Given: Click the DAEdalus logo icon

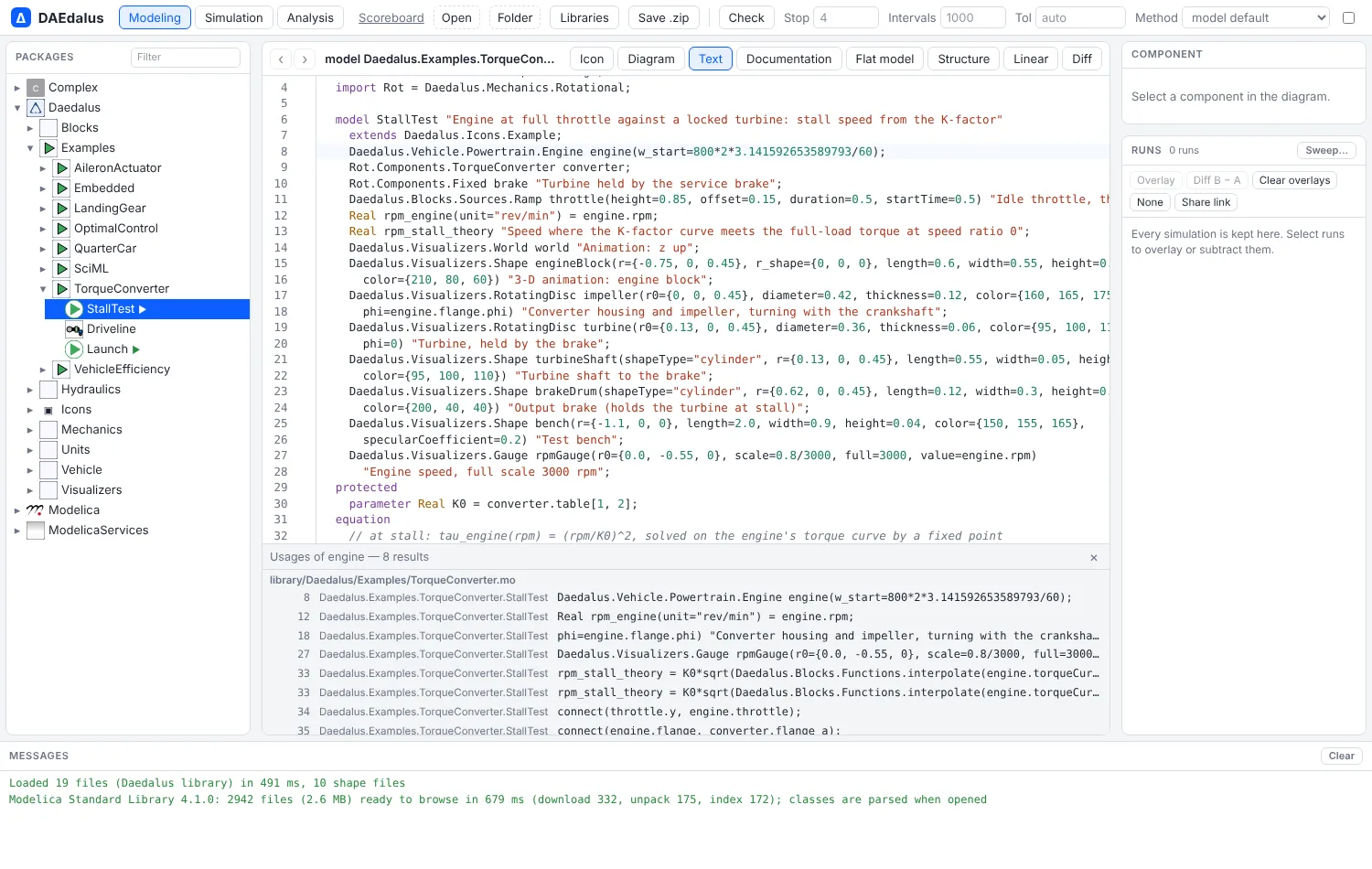Looking at the screenshot, I should pos(20,17).
